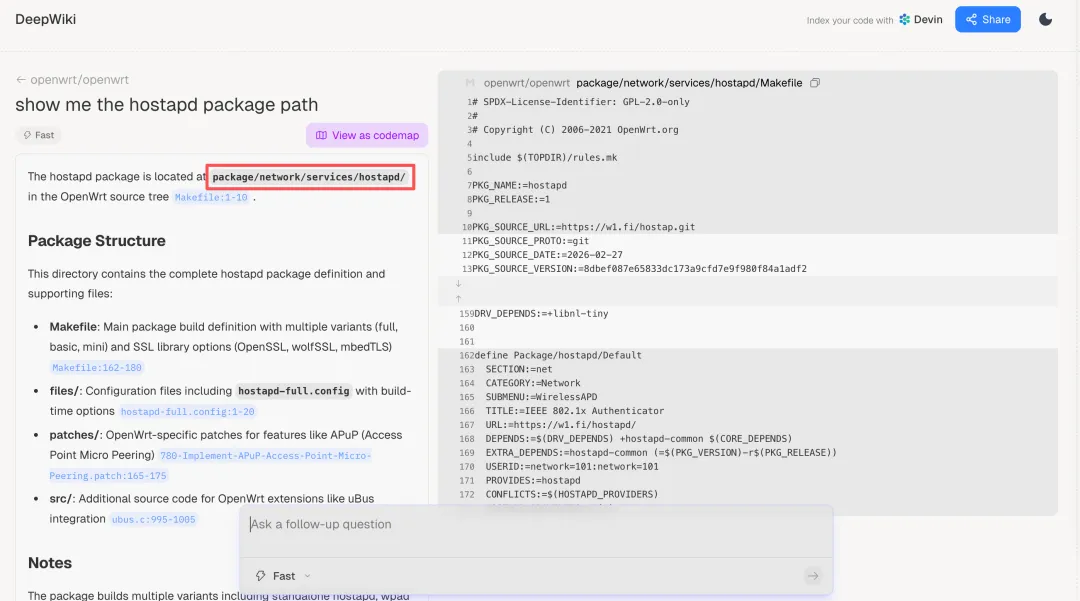Click the Package Structure heading
The height and width of the screenshot is (601, 1080).
[x=96, y=241]
